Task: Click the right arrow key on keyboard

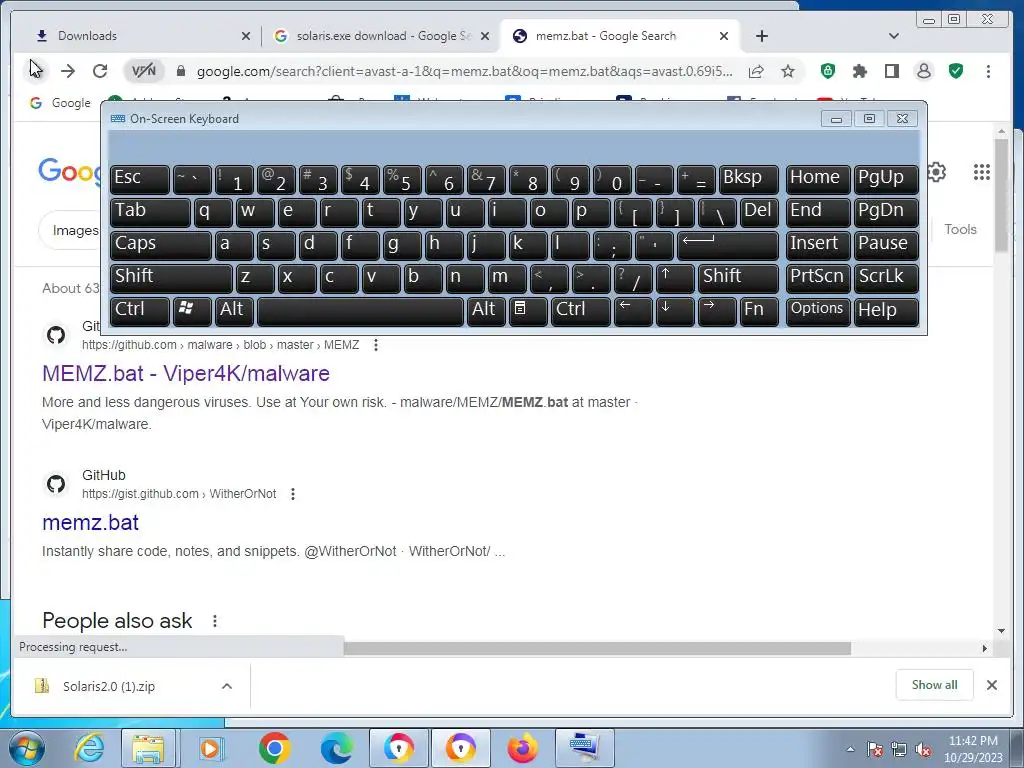Action: [716, 311]
